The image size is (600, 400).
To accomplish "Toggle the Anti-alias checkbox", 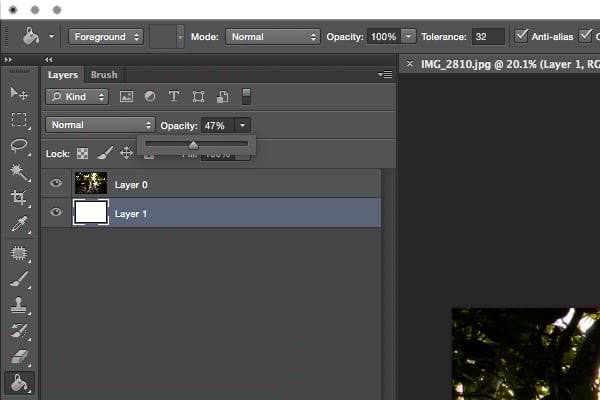I will click(x=521, y=36).
